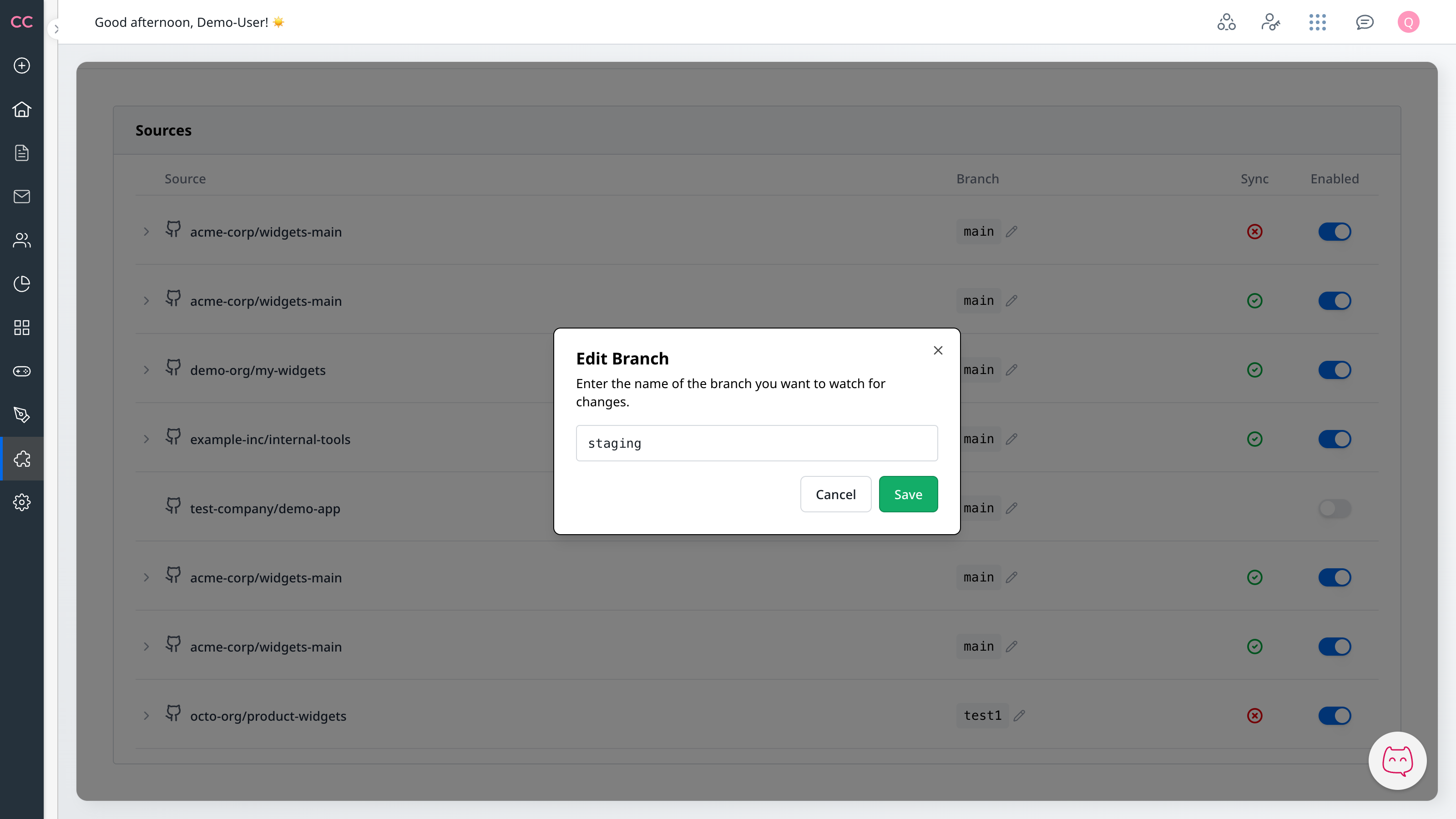Open the settings gear icon in sidebar
Image resolution: width=1456 pixels, height=819 pixels.
21,502
